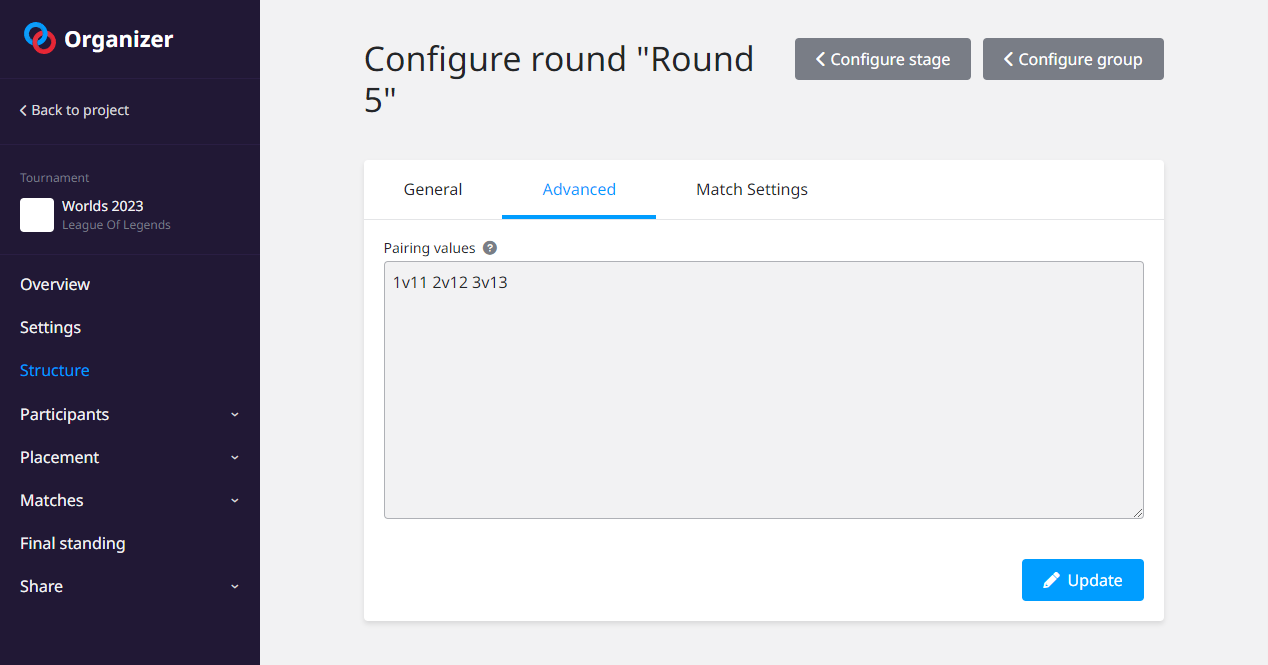Click the pencil icon on Update button

(x=1051, y=580)
